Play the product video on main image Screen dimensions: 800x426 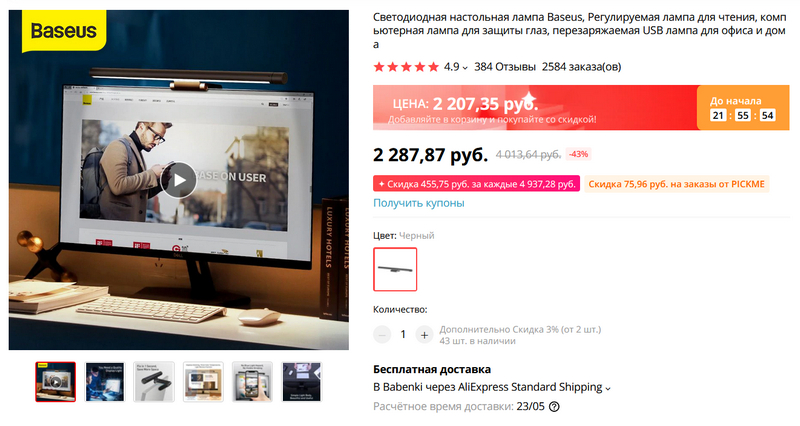(x=179, y=180)
